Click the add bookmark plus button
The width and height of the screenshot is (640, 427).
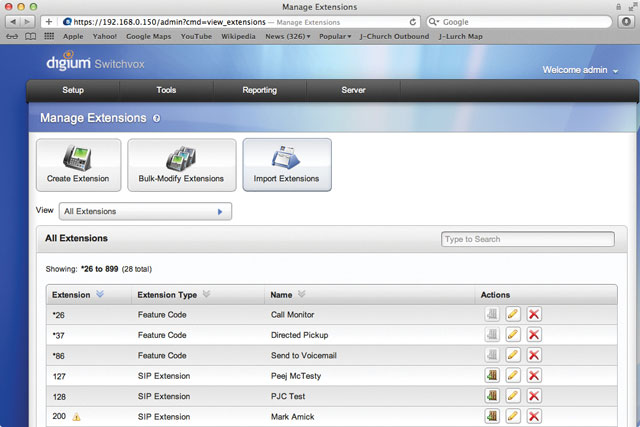[49, 22]
